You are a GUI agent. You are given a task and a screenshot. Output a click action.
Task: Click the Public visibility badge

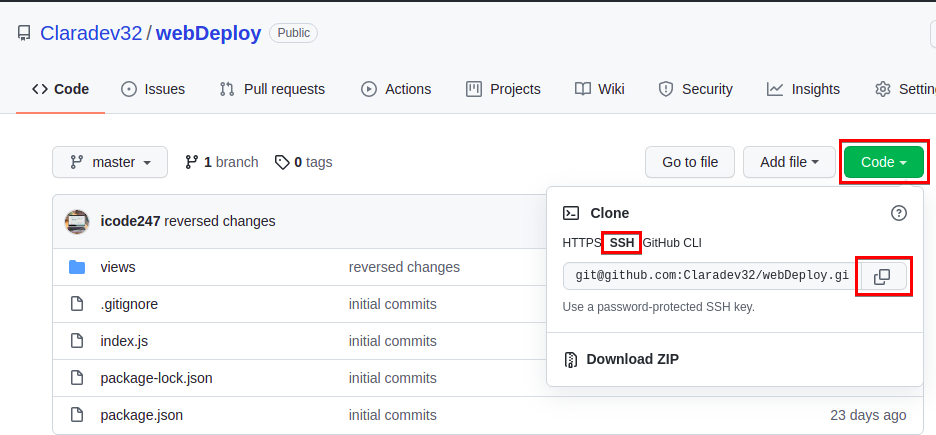coord(294,33)
